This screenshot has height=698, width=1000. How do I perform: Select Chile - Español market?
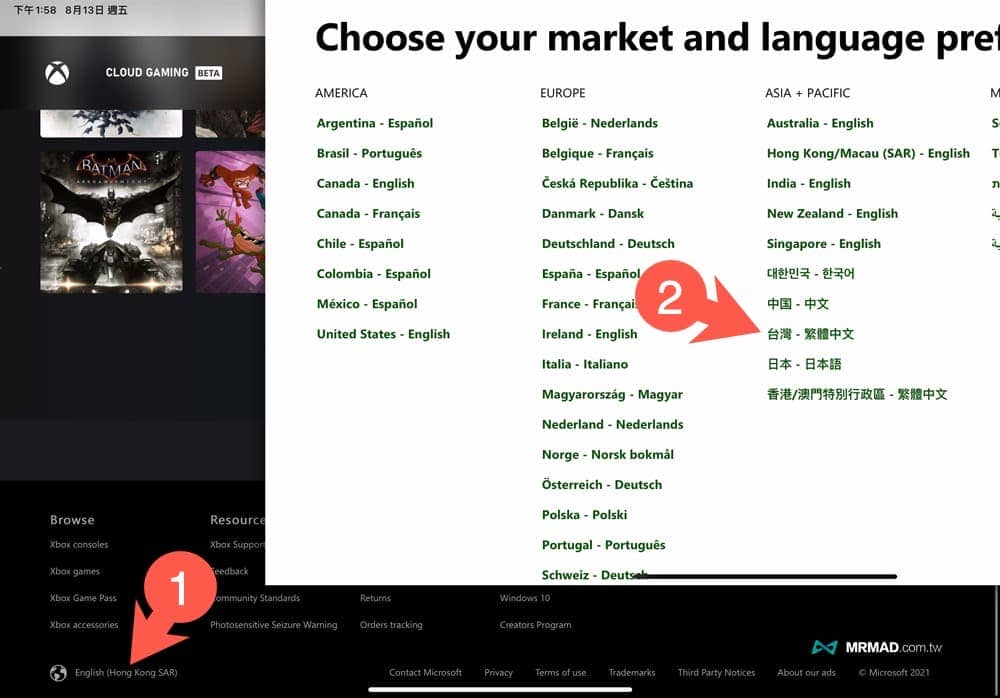[360, 243]
